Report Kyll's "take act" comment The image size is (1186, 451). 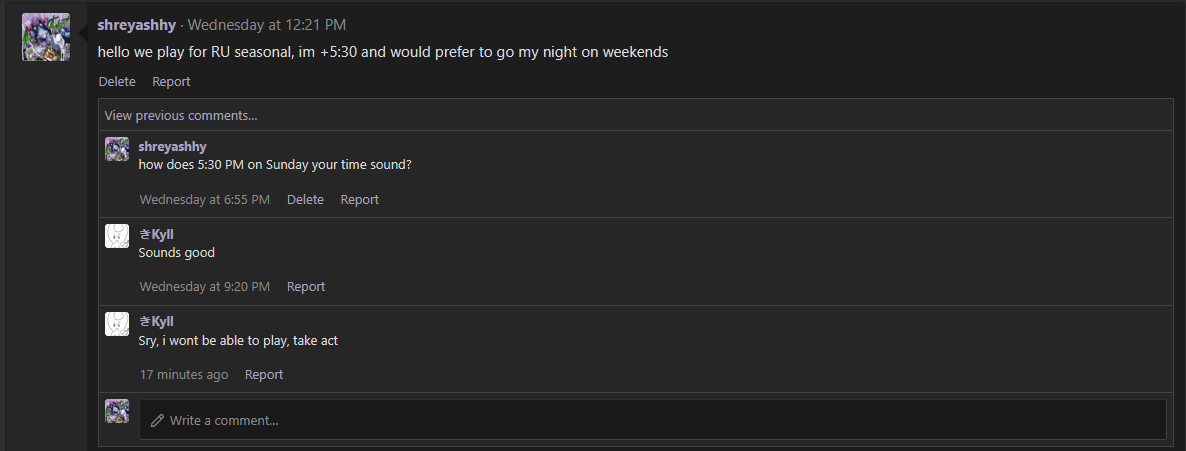(264, 375)
